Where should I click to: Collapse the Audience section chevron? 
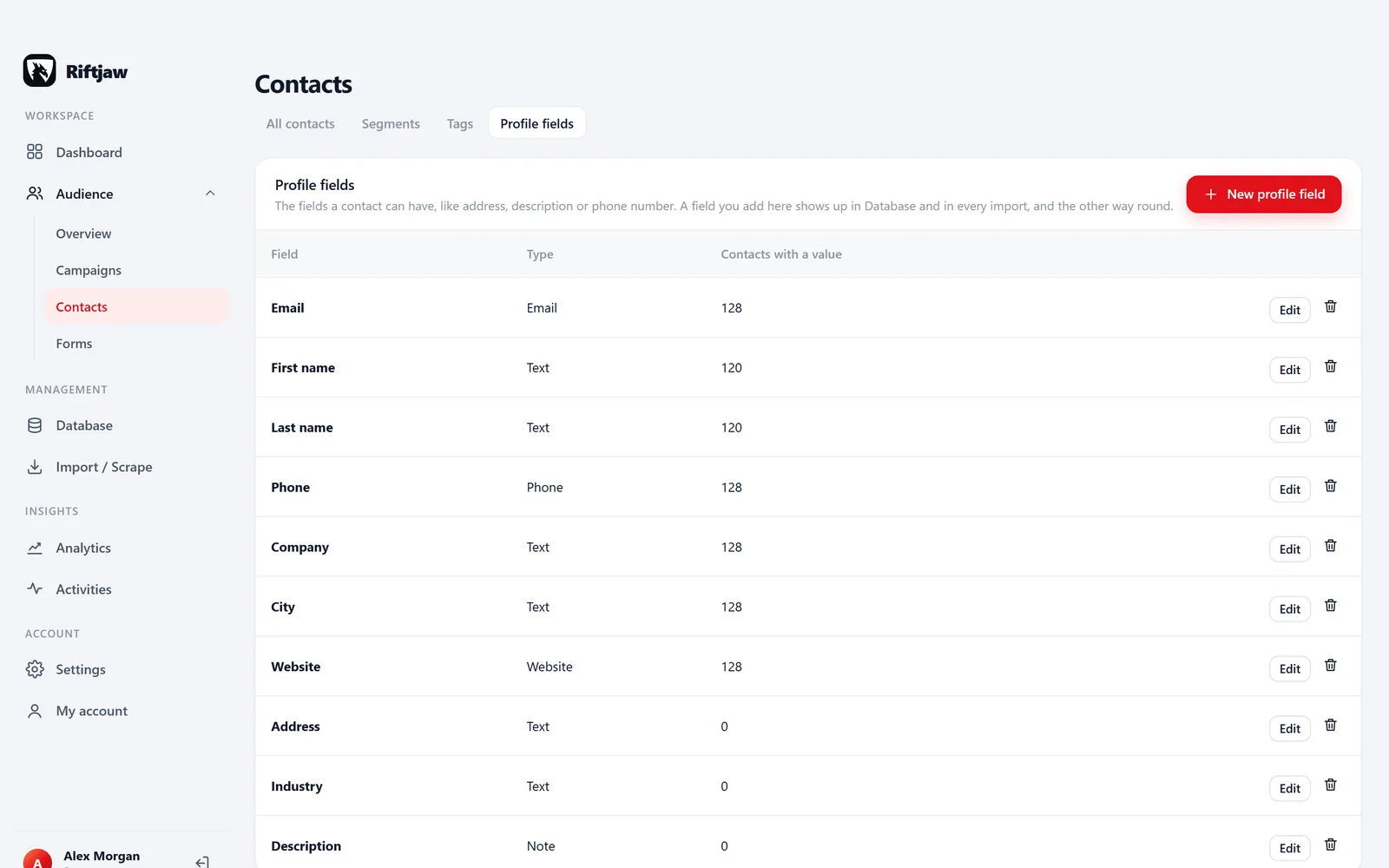(x=210, y=194)
